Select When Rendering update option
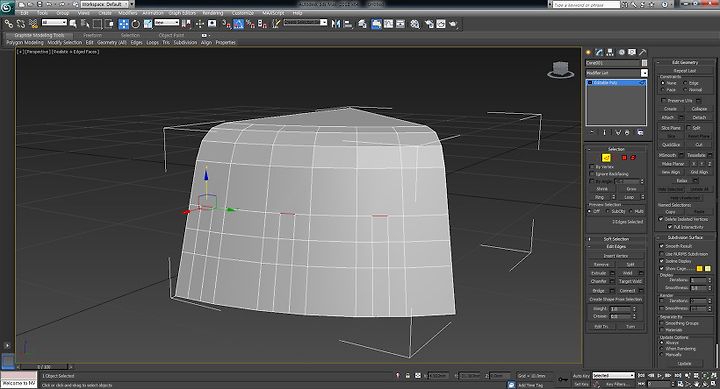This screenshot has height=389, width=720. coord(662,349)
